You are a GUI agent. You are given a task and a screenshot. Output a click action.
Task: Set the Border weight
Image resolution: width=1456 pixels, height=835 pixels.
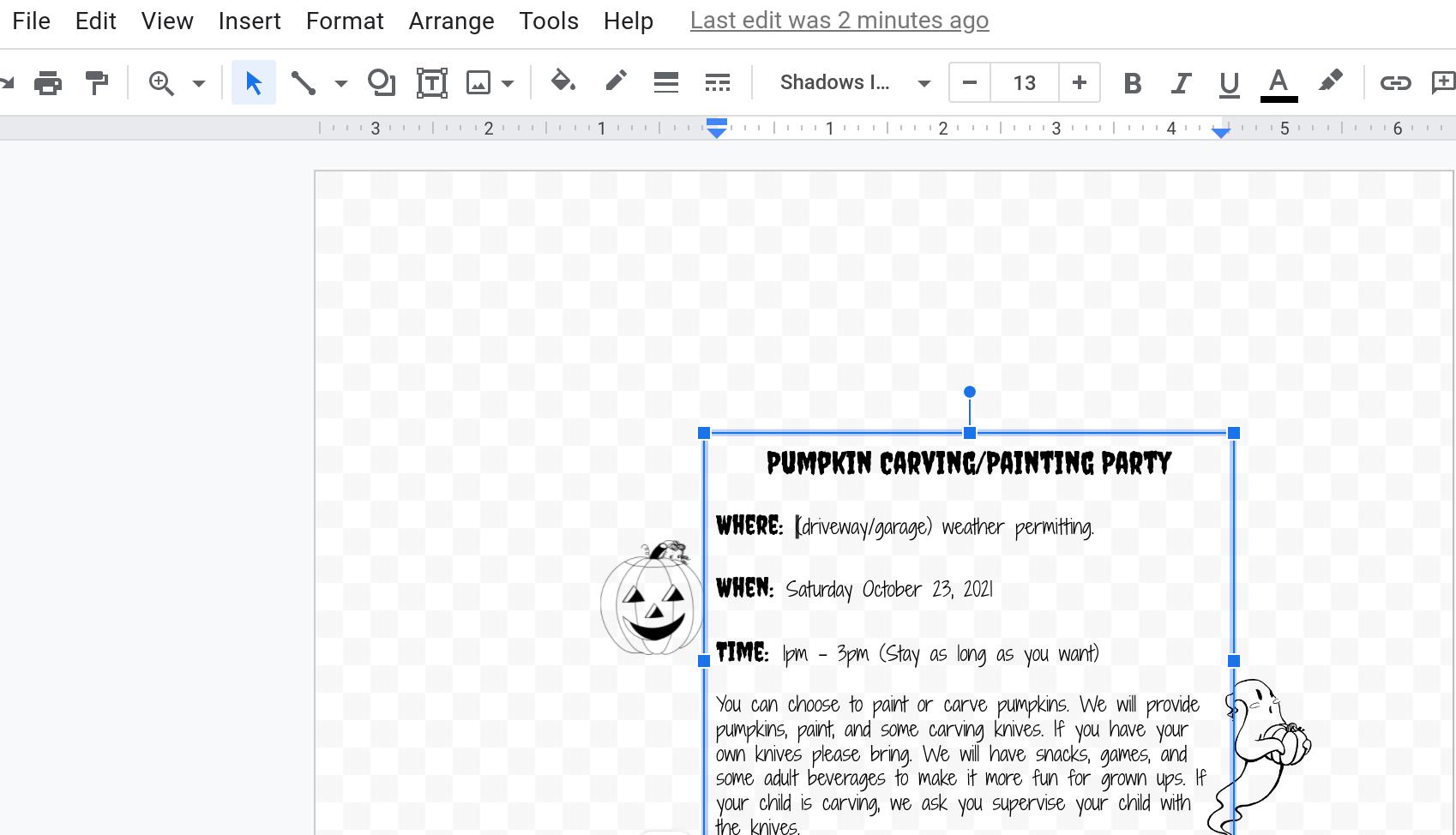pos(666,83)
